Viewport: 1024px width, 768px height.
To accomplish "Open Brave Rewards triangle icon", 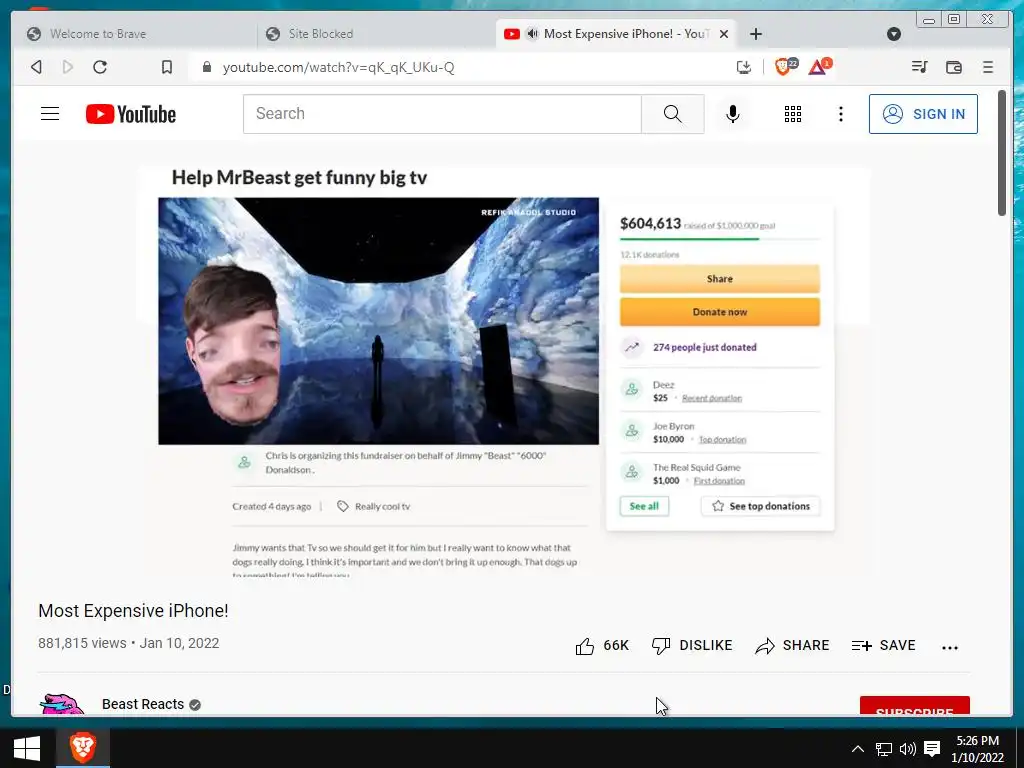I will [820, 66].
